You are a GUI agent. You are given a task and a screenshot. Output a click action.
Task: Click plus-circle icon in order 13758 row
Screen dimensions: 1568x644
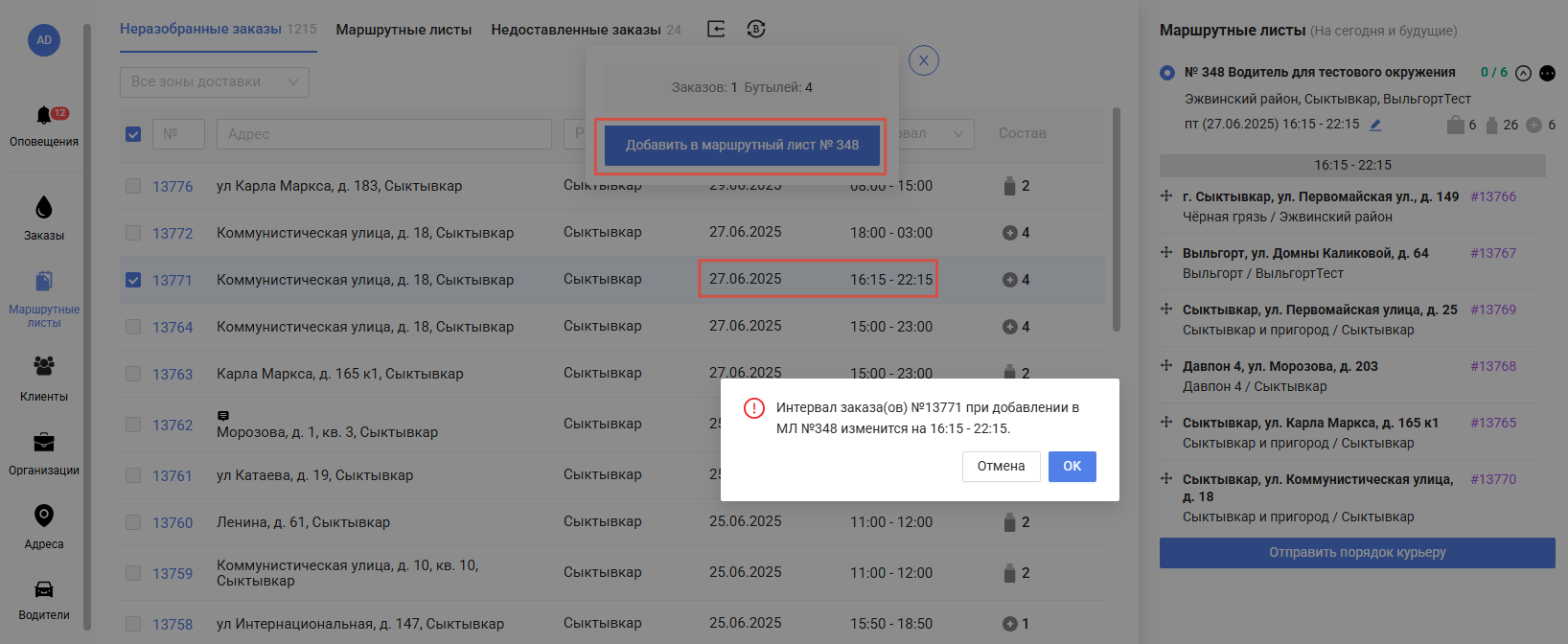[1009, 624]
